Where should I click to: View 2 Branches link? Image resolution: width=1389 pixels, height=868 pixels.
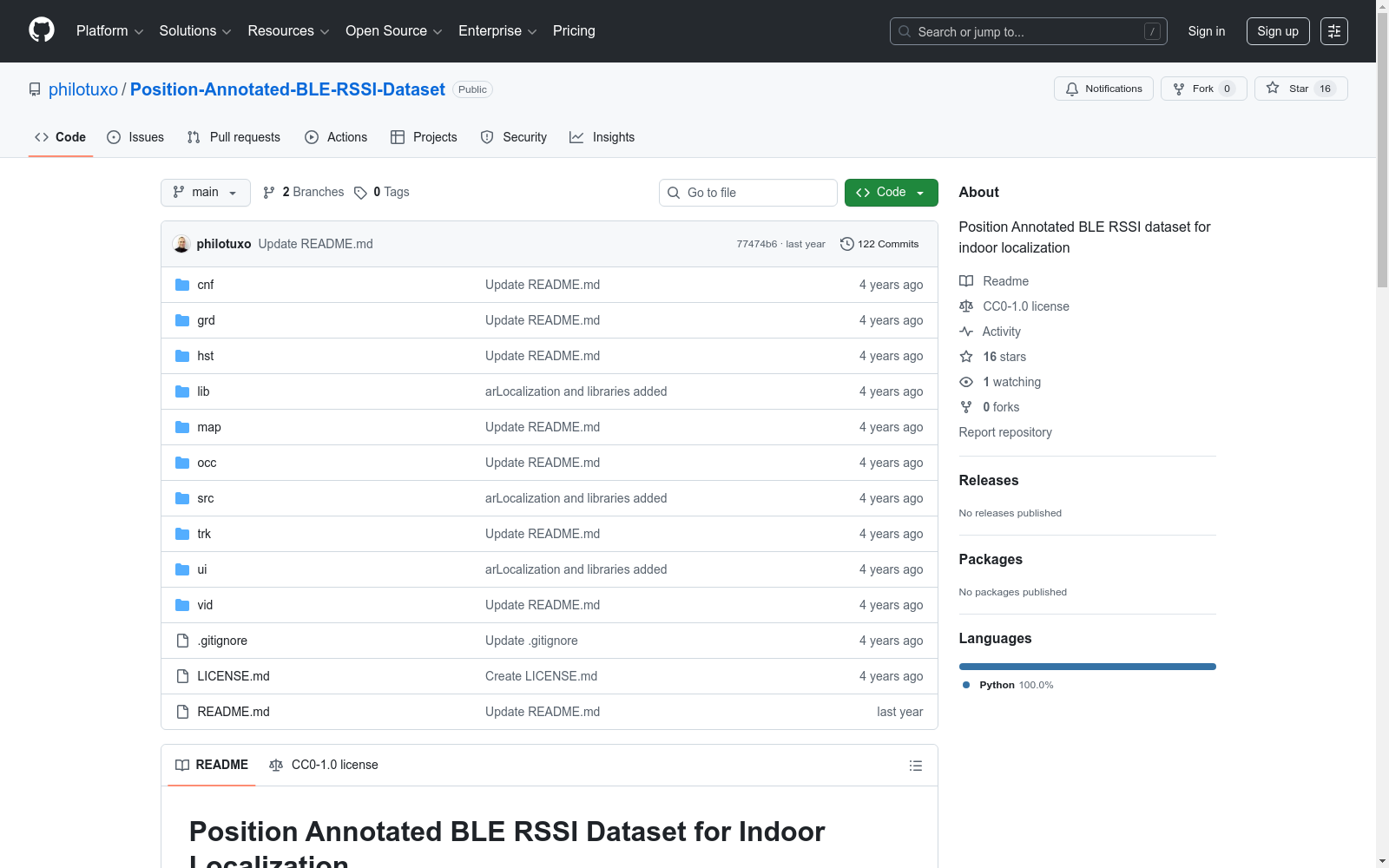coord(303,193)
